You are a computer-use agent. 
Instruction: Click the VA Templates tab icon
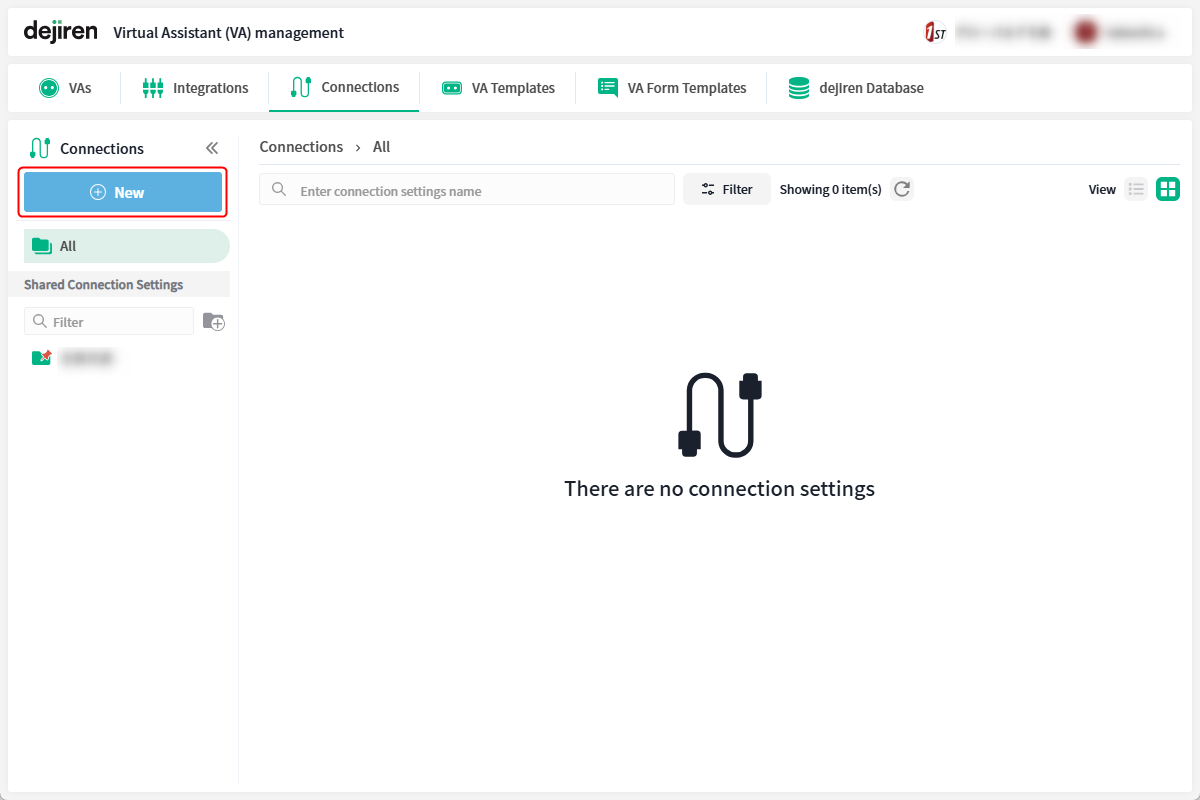click(x=452, y=88)
